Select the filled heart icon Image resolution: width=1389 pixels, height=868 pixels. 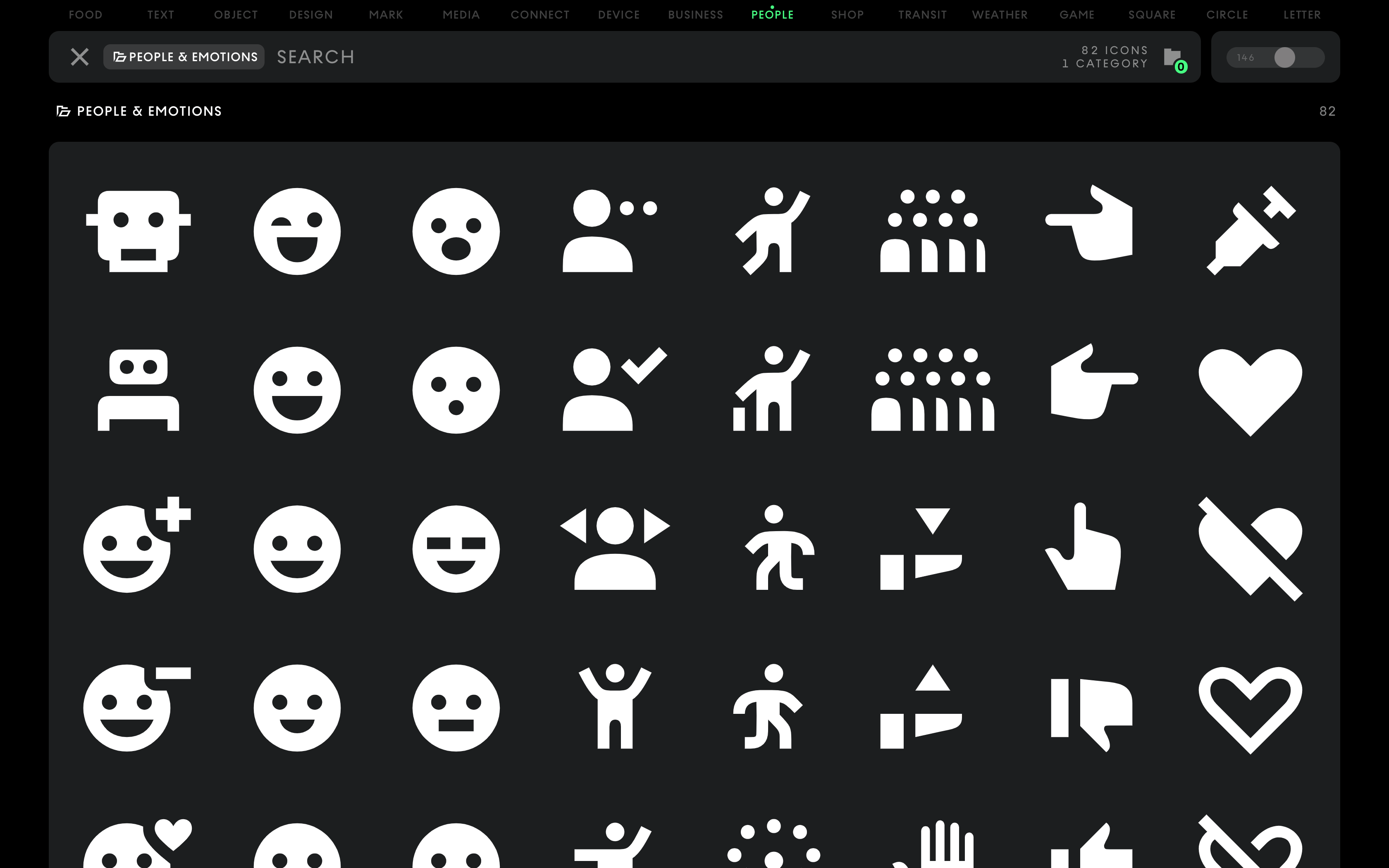coord(1250,390)
